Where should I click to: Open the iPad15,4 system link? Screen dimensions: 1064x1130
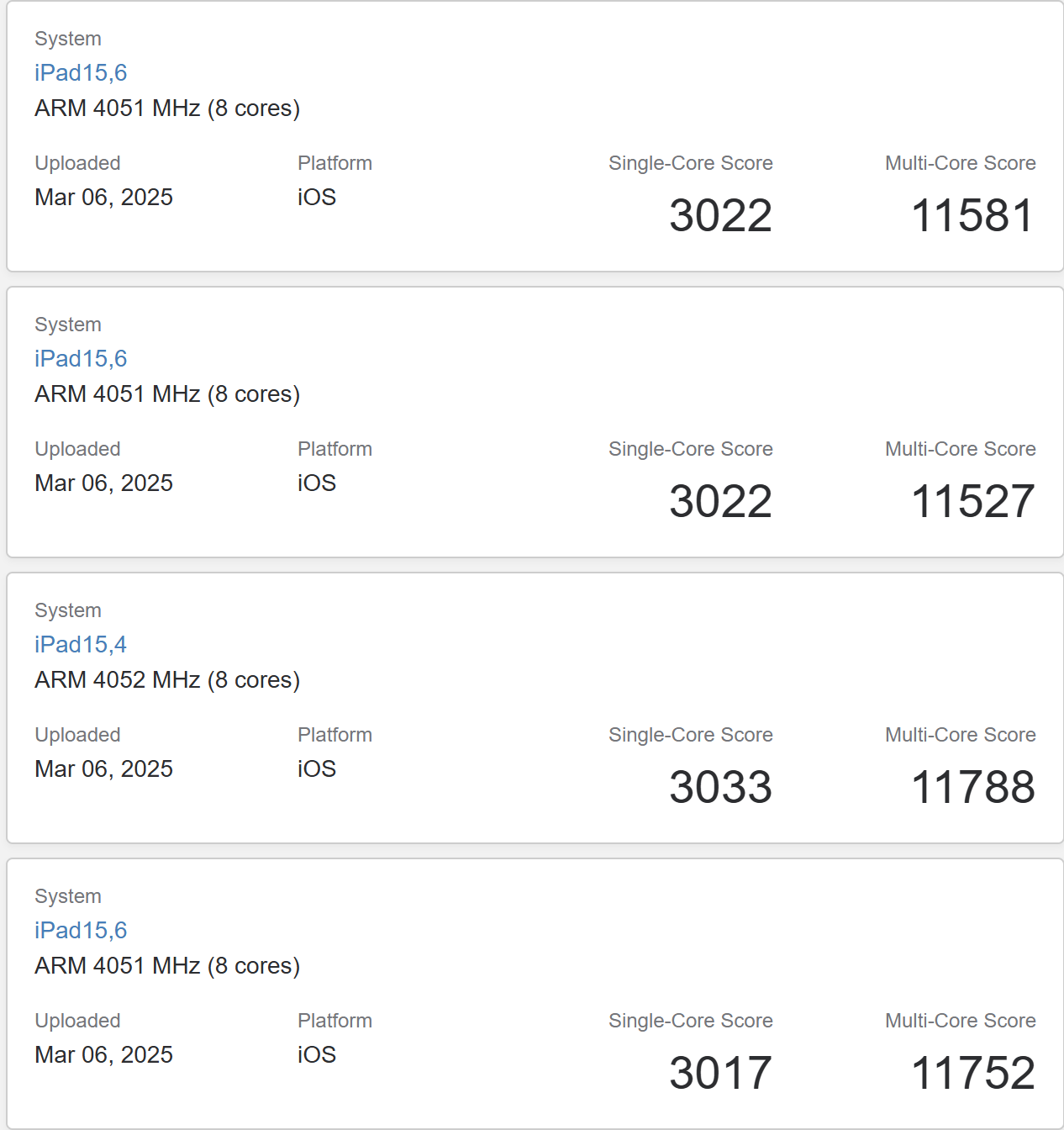click(x=81, y=645)
